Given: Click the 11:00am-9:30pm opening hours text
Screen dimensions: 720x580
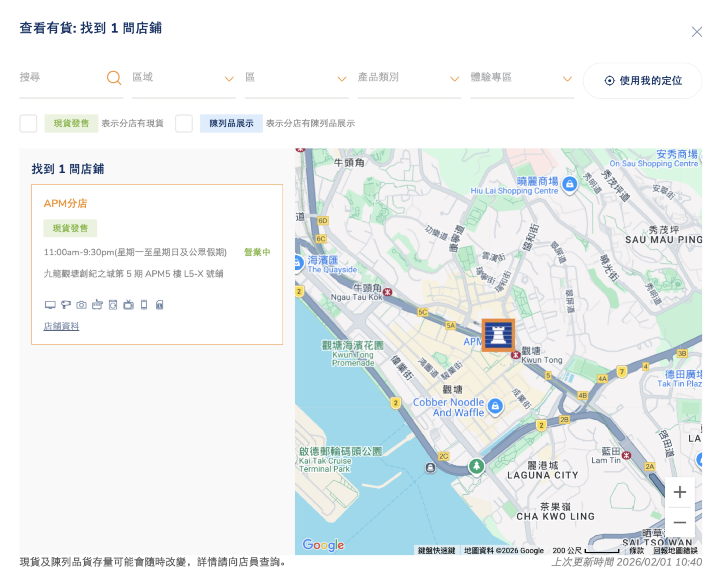Looking at the screenshot, I should (x=135, y=252).
